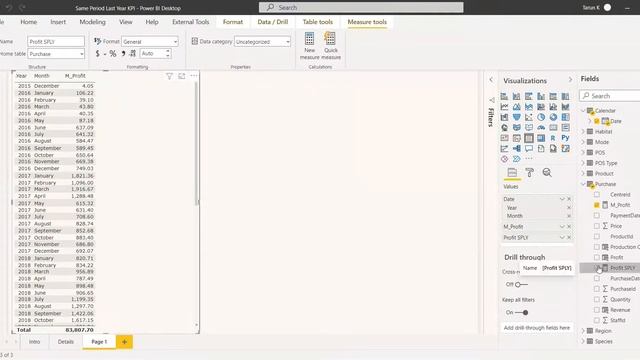This screenshot has height=360, width=640.
Task: Select the donut chart visual
Action: coord(553,117)
